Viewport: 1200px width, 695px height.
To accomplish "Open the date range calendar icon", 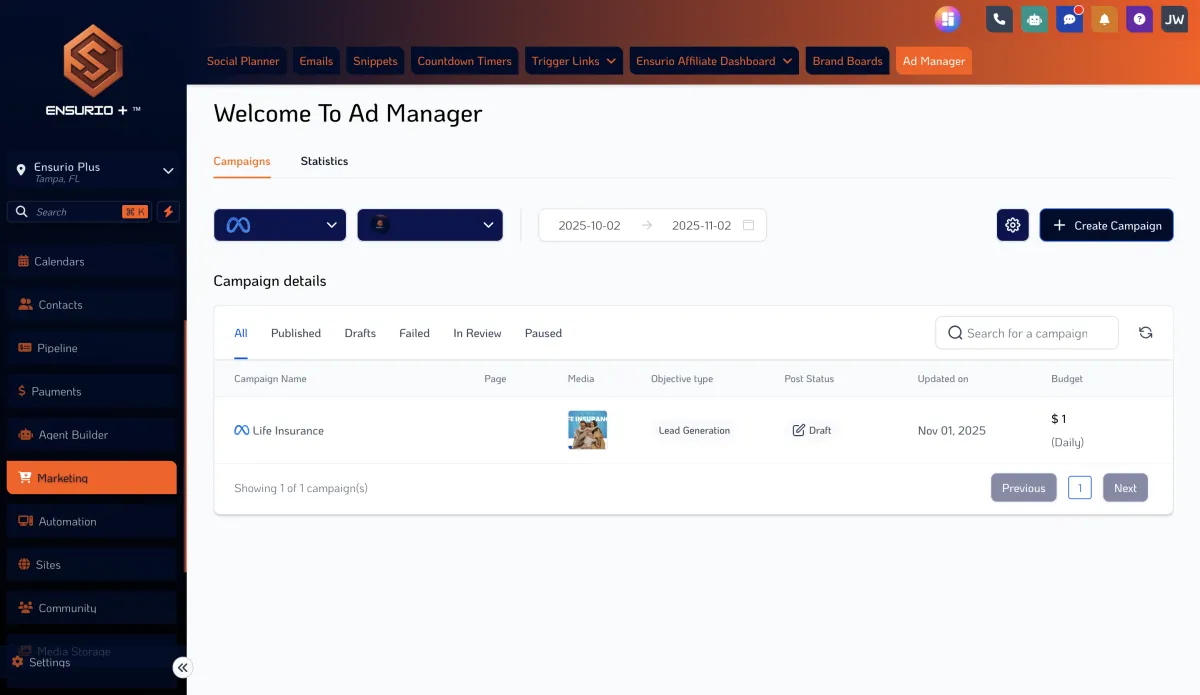I will coord(749,225).
